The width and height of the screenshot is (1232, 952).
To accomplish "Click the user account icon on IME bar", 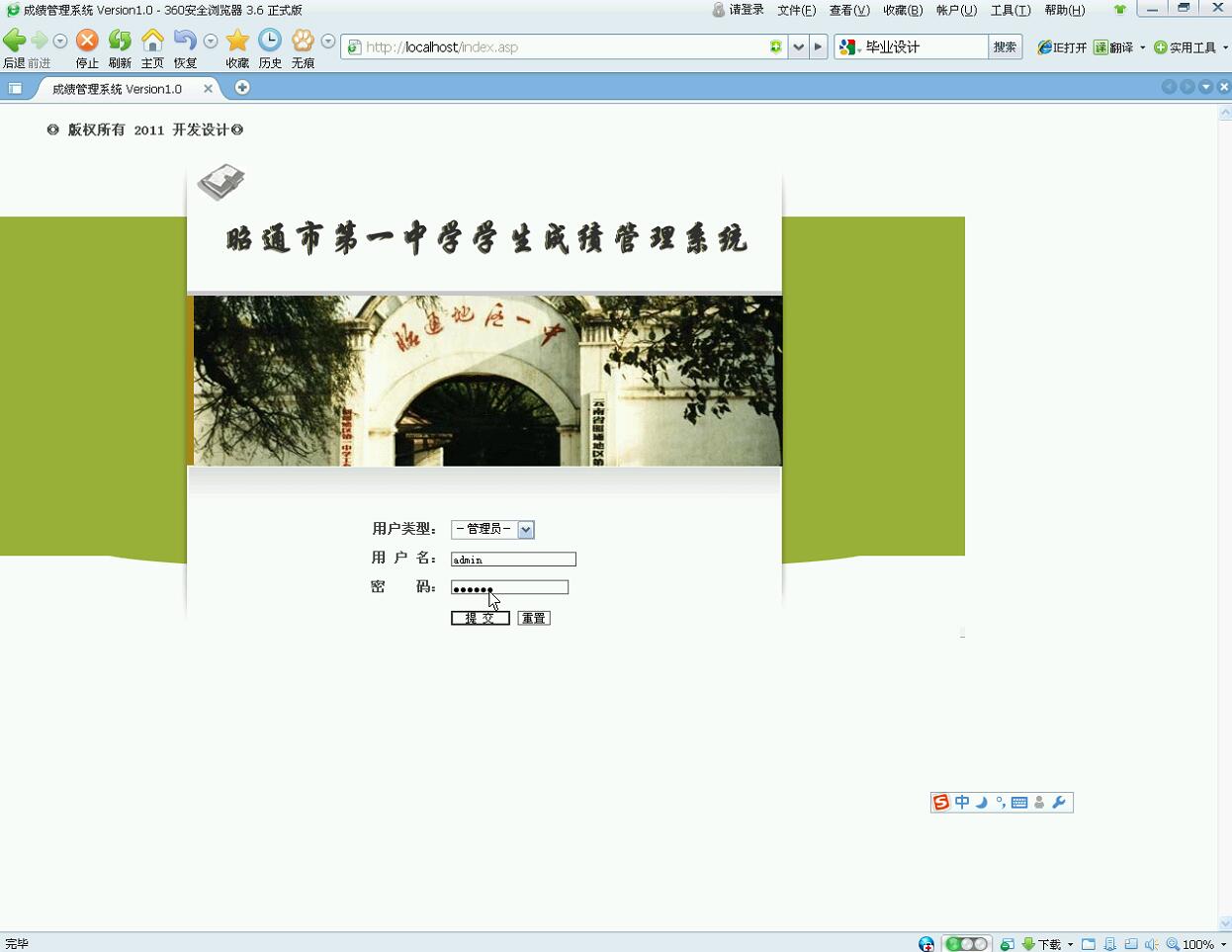I will pos(1039,803).
